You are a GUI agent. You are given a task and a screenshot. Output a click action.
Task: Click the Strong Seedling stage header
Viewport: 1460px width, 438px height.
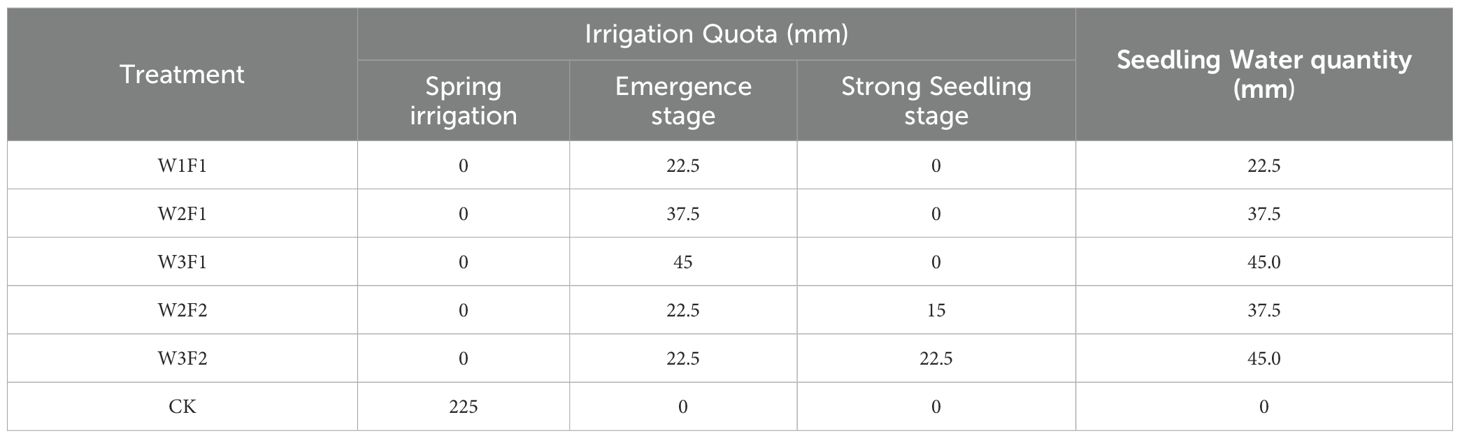(x=935, y=100)
